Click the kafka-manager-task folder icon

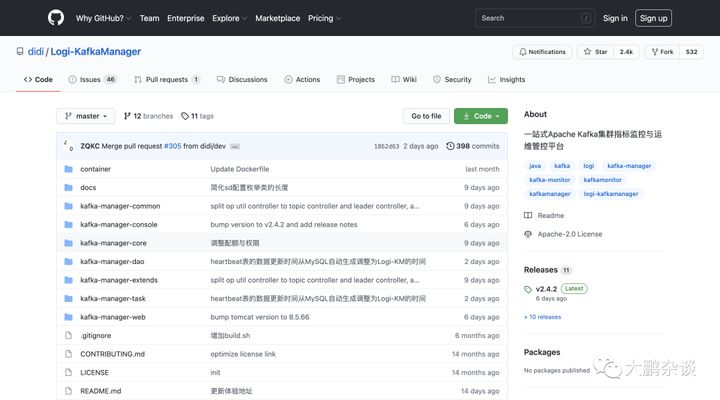[x=68, y=299]
